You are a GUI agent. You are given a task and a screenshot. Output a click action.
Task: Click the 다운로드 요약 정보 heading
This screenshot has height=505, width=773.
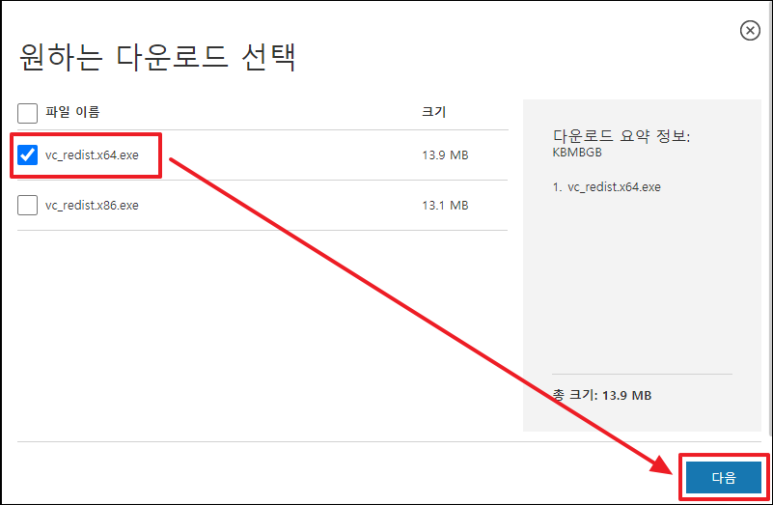click(621, 136)
